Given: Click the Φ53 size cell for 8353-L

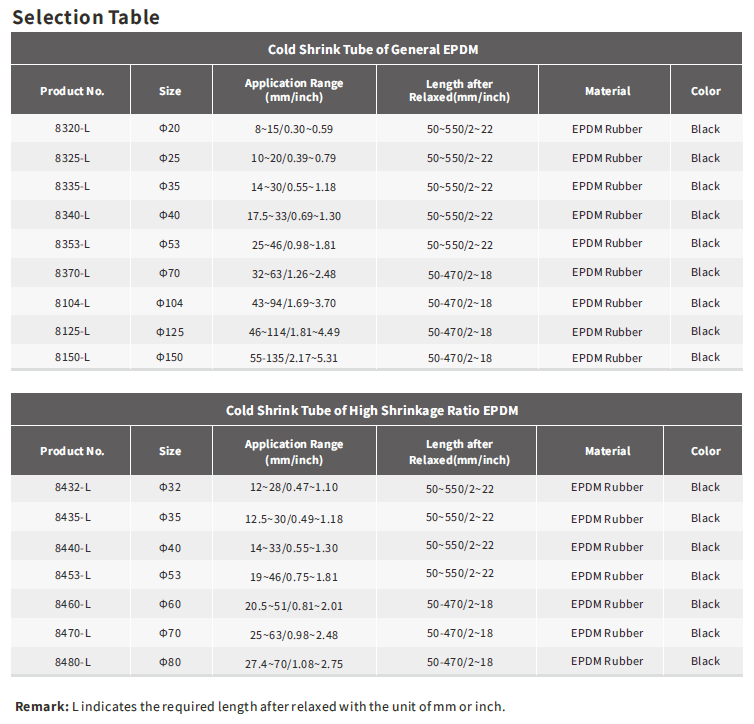Looking at the screenshot, I should tap(170, 244).
